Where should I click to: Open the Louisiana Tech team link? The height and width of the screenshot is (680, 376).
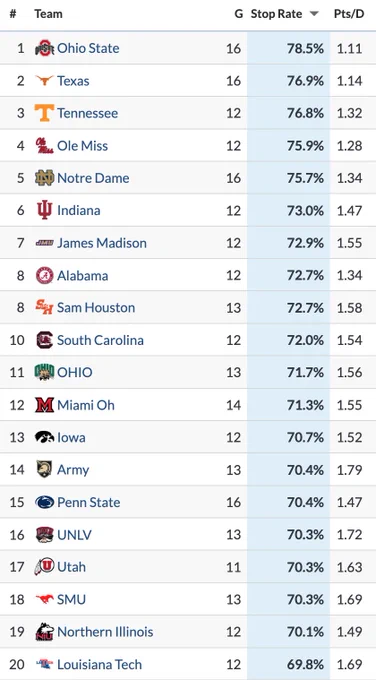[x=99, y=664]
